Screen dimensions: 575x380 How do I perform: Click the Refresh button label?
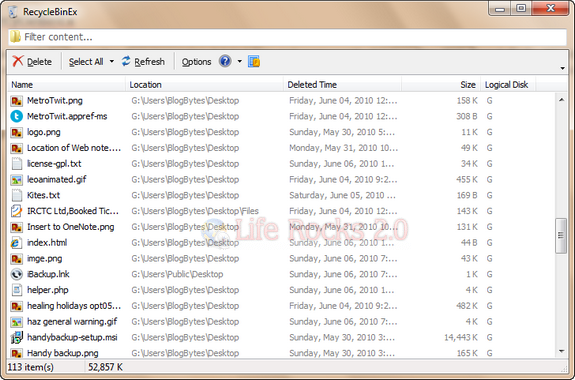[x=150, y=62]
